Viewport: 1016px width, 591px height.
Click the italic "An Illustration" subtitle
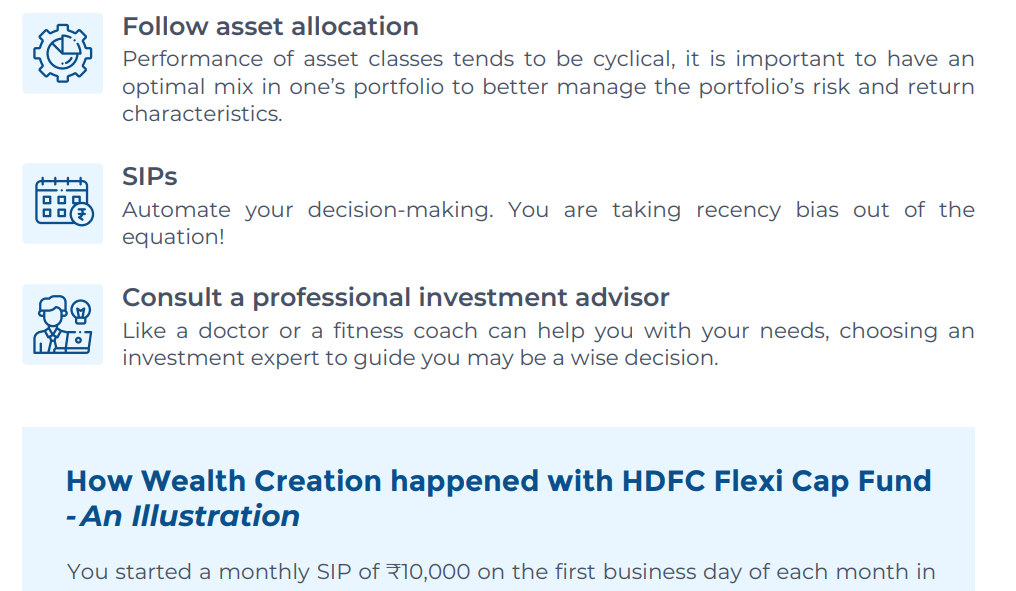tap(190, 516)
